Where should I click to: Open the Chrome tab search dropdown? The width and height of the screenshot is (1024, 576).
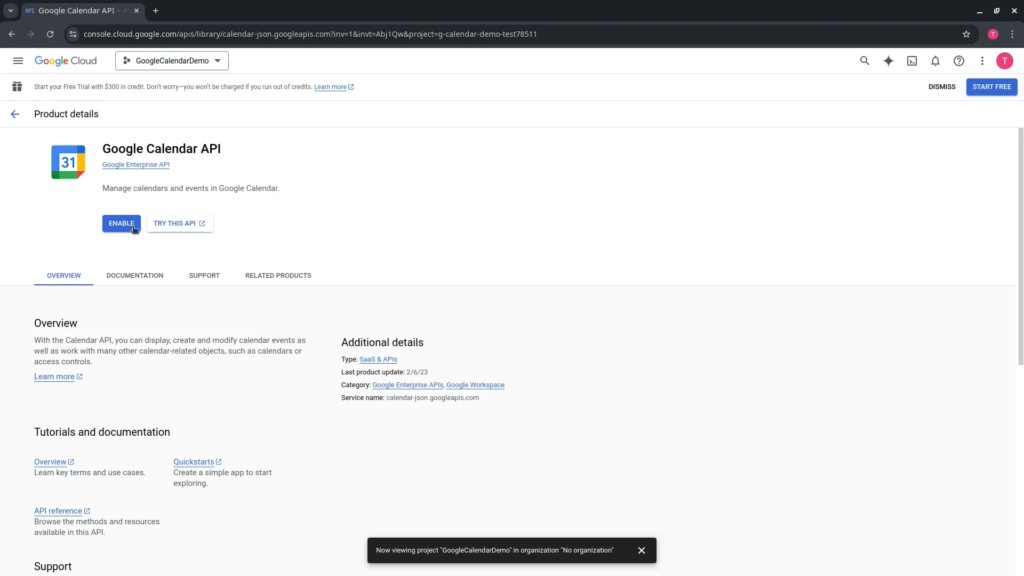[10, 10]
